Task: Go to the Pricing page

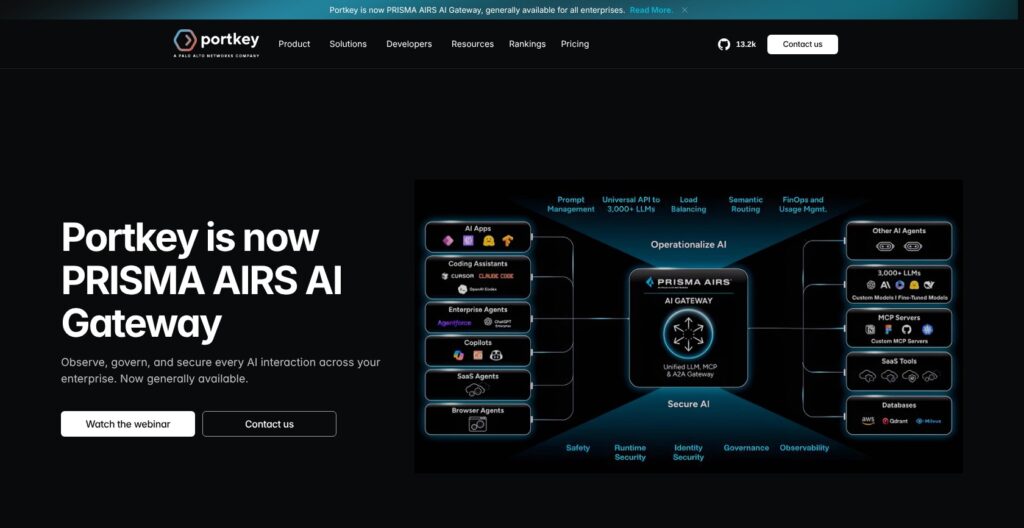Action: tap(575, 44)
